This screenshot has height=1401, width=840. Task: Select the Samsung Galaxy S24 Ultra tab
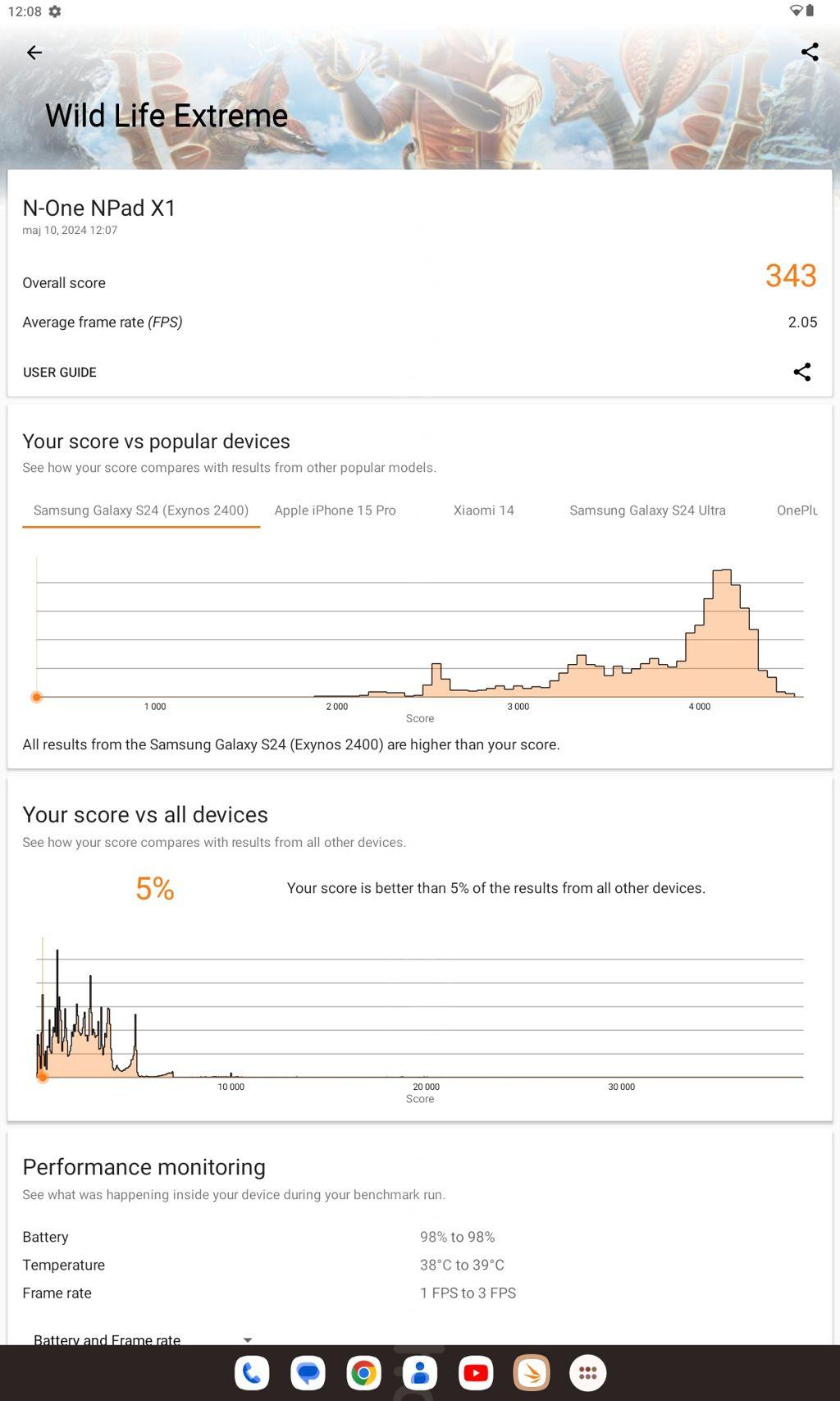(x=647, y=510)
